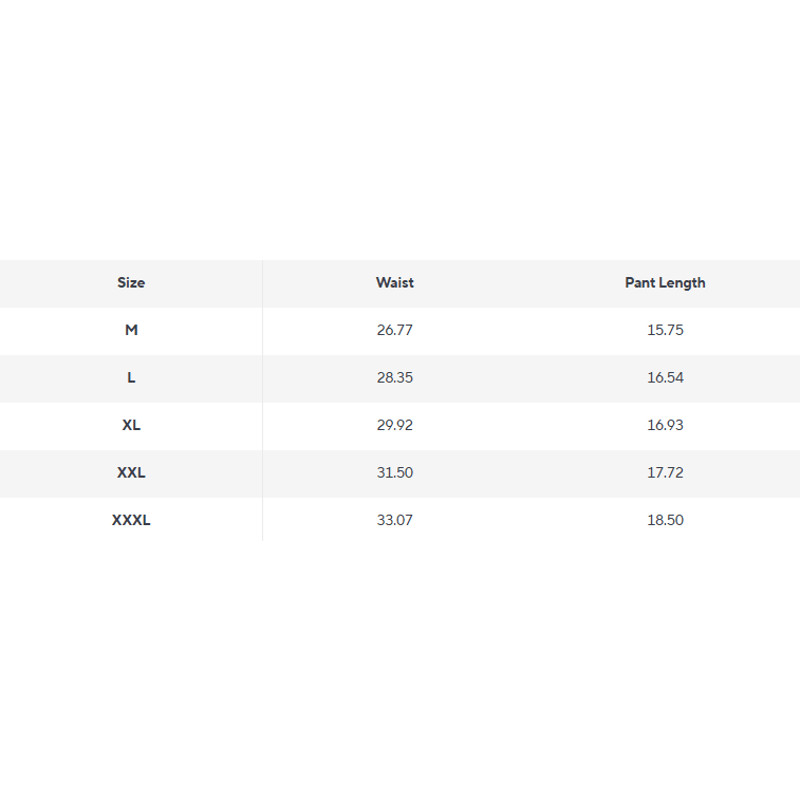Viewport: 800px width, 800px height.
Task: Click waist value 31.50
Action: coord(394,473)
